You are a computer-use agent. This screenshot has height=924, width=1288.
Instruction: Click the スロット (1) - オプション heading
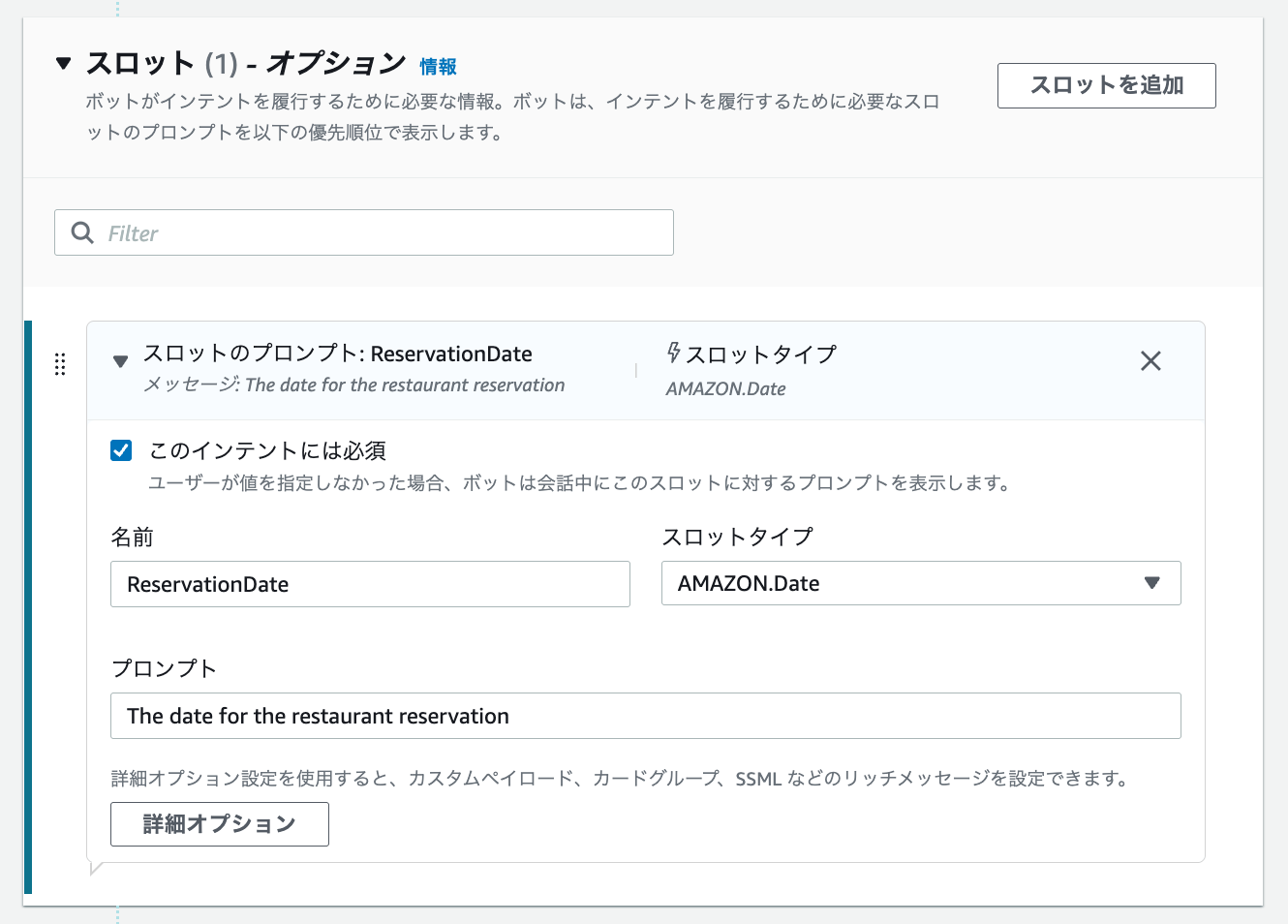(246, 64)
